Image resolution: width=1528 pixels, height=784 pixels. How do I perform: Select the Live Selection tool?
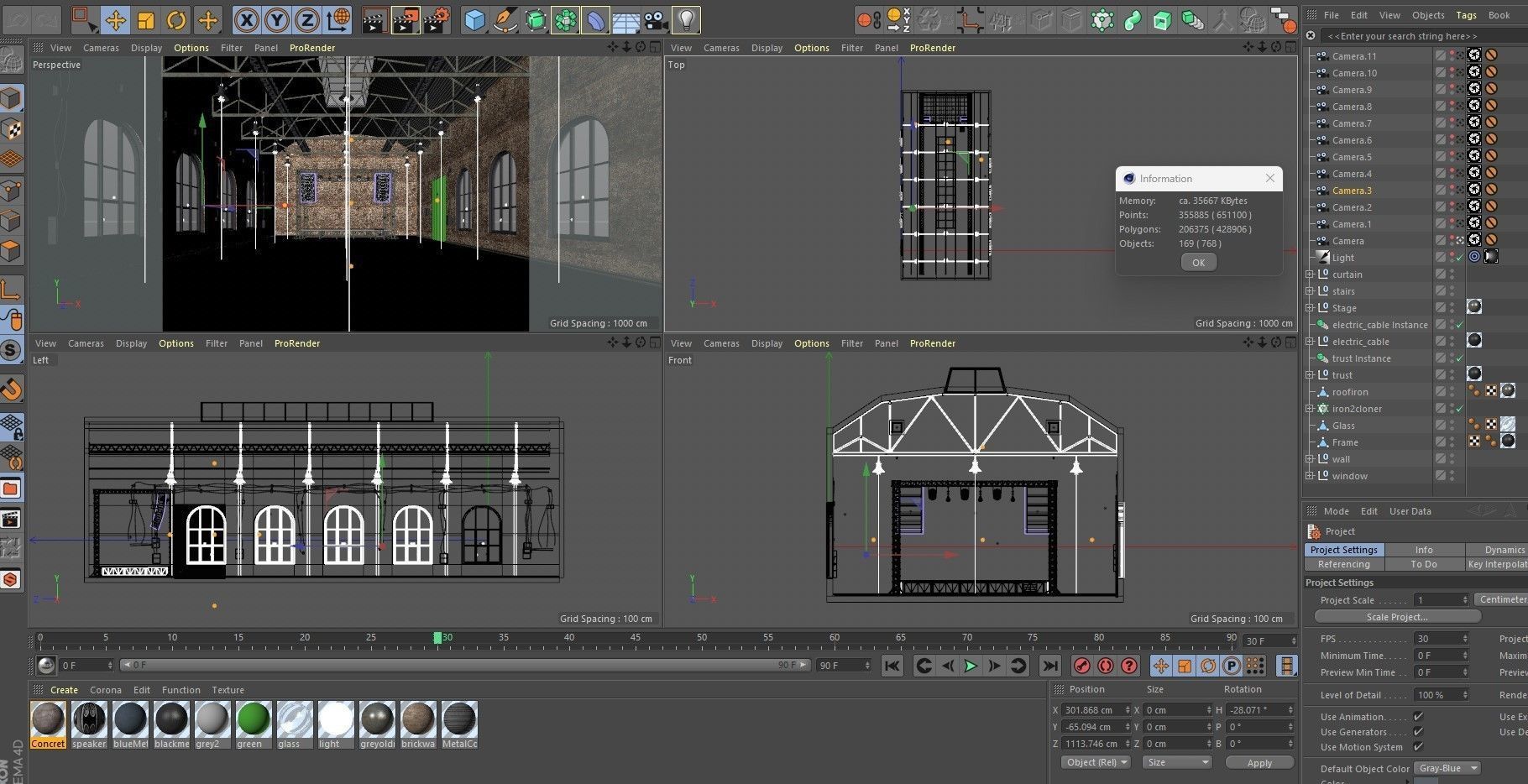(x=84, y=19)
